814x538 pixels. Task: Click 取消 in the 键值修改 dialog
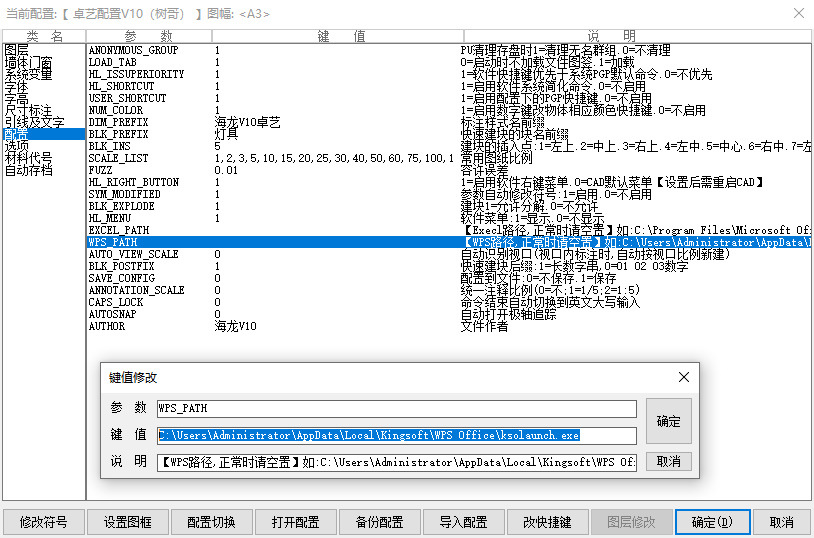[x=668, y=461]
